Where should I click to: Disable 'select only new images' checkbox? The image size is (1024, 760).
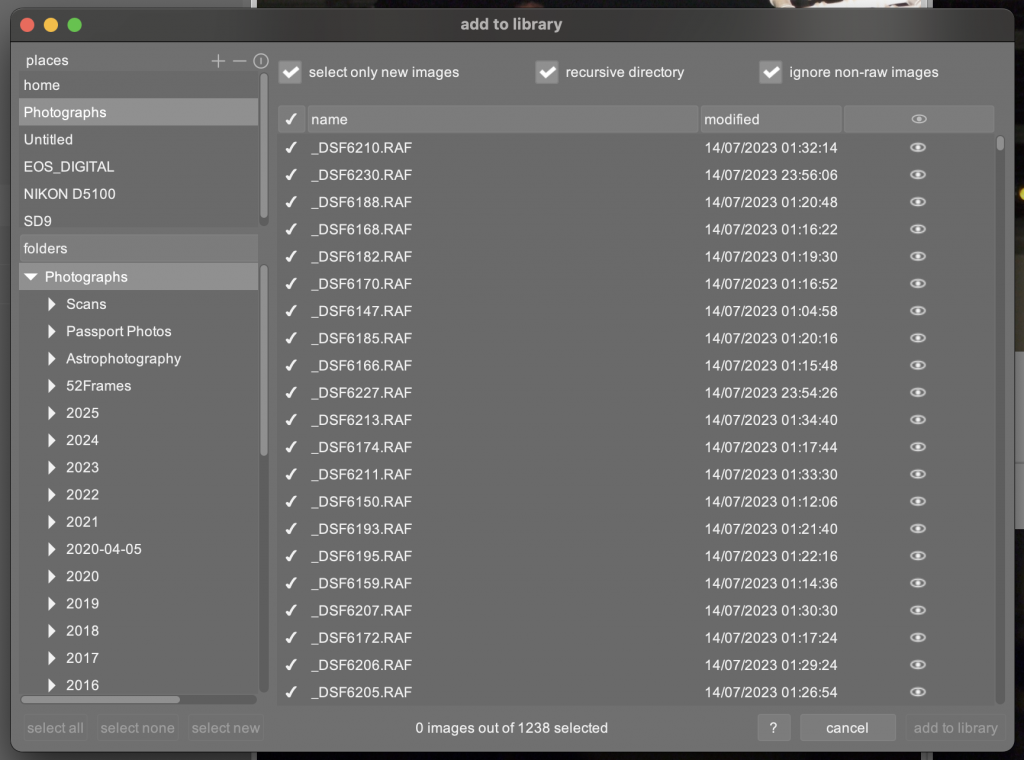point(290,72)
